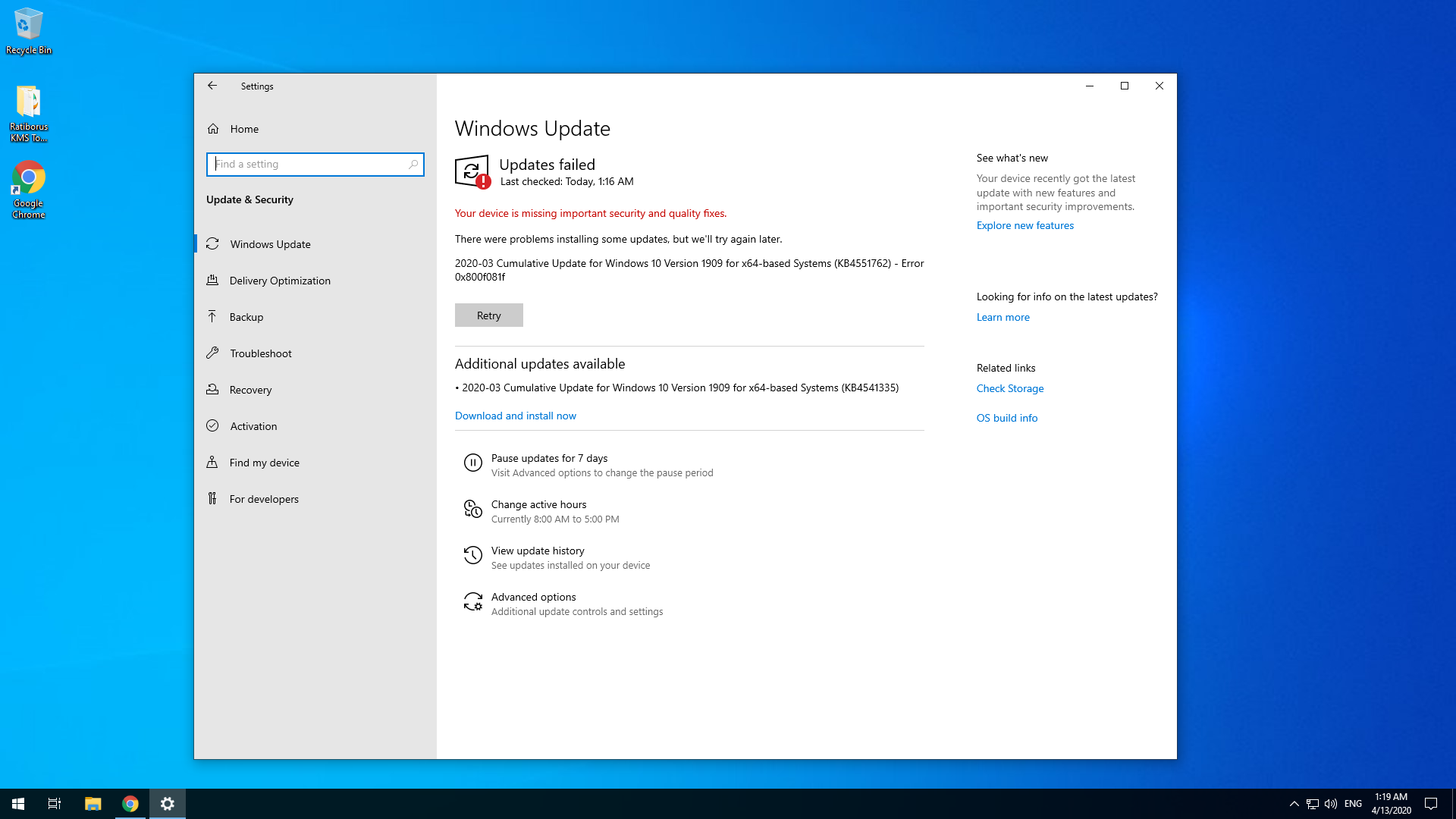Screen dimensions: 1456x819
Task: Open the Explore new features link
Action: (x=1025, y=225)
